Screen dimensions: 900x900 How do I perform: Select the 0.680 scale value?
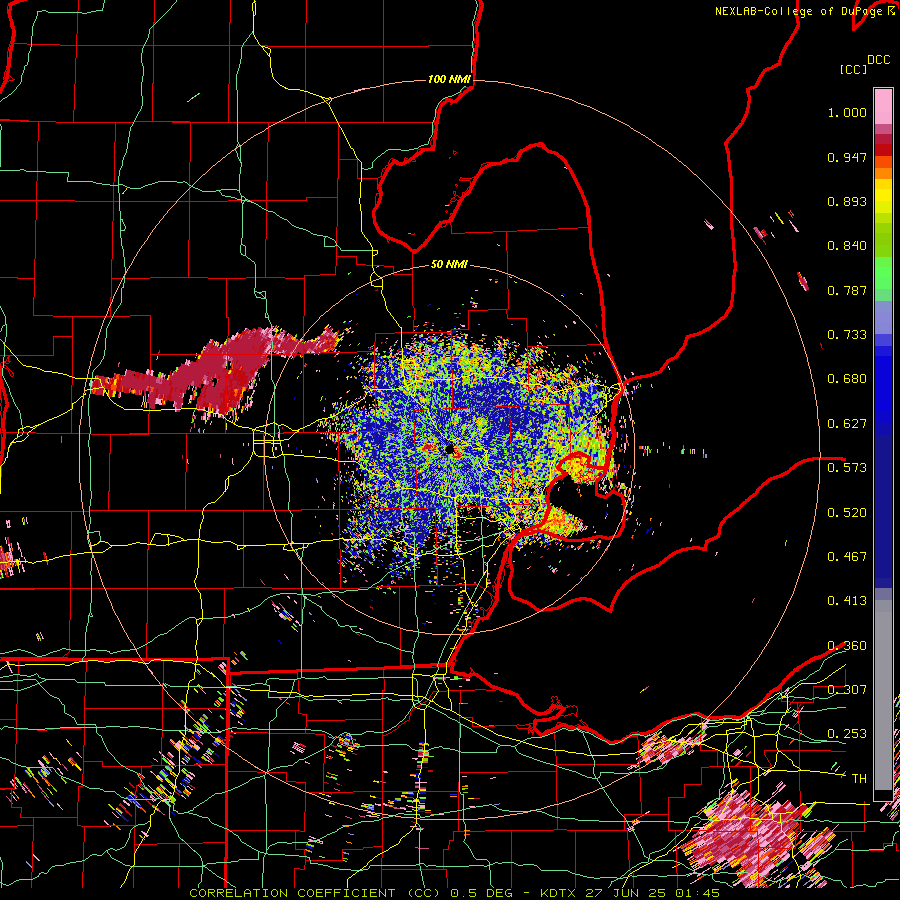[x=847, y=379]
